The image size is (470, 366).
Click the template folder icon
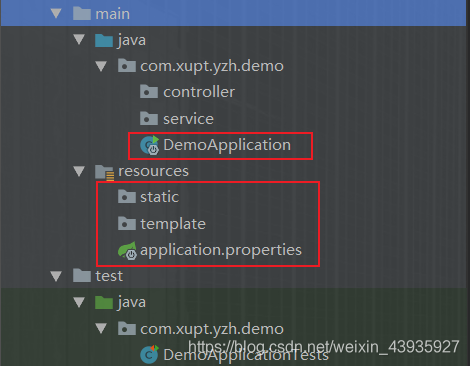pos(127,223)
